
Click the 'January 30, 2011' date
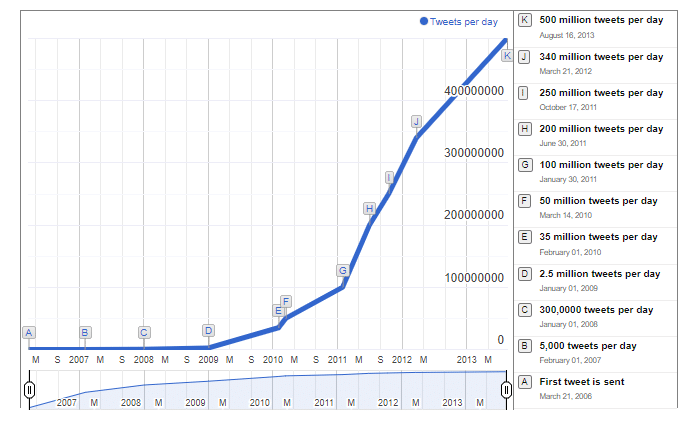[x=568, y=179]
